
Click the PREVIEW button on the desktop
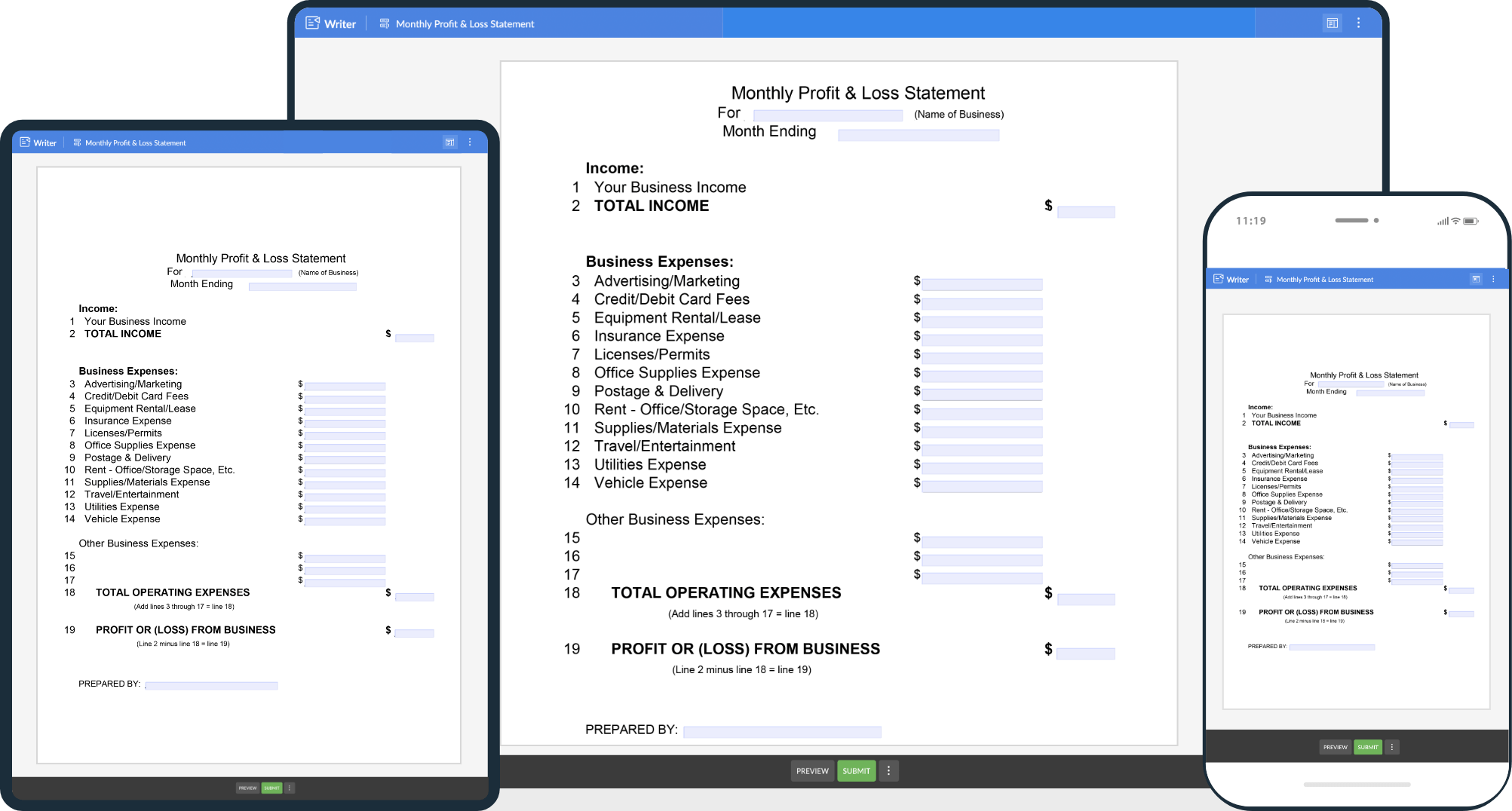812,771
